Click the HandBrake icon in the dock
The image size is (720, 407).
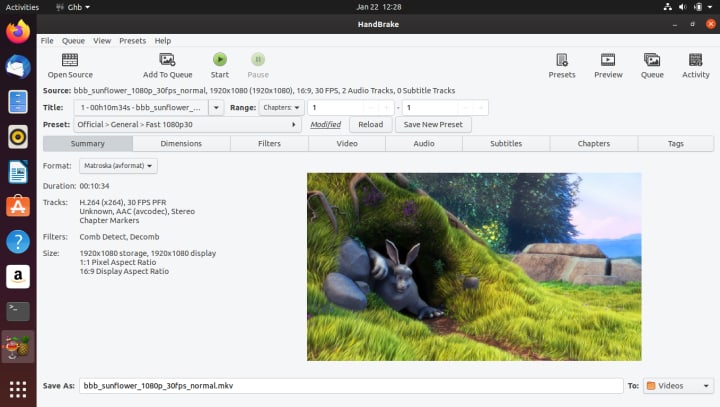(x=18, y=347)
